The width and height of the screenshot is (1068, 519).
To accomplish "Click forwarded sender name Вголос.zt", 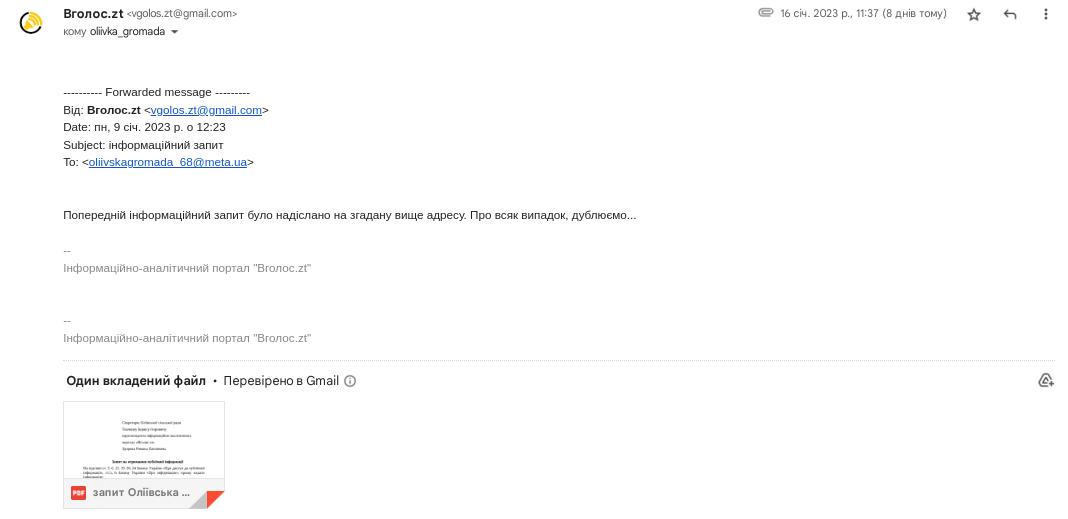I will tap(113, 110).
